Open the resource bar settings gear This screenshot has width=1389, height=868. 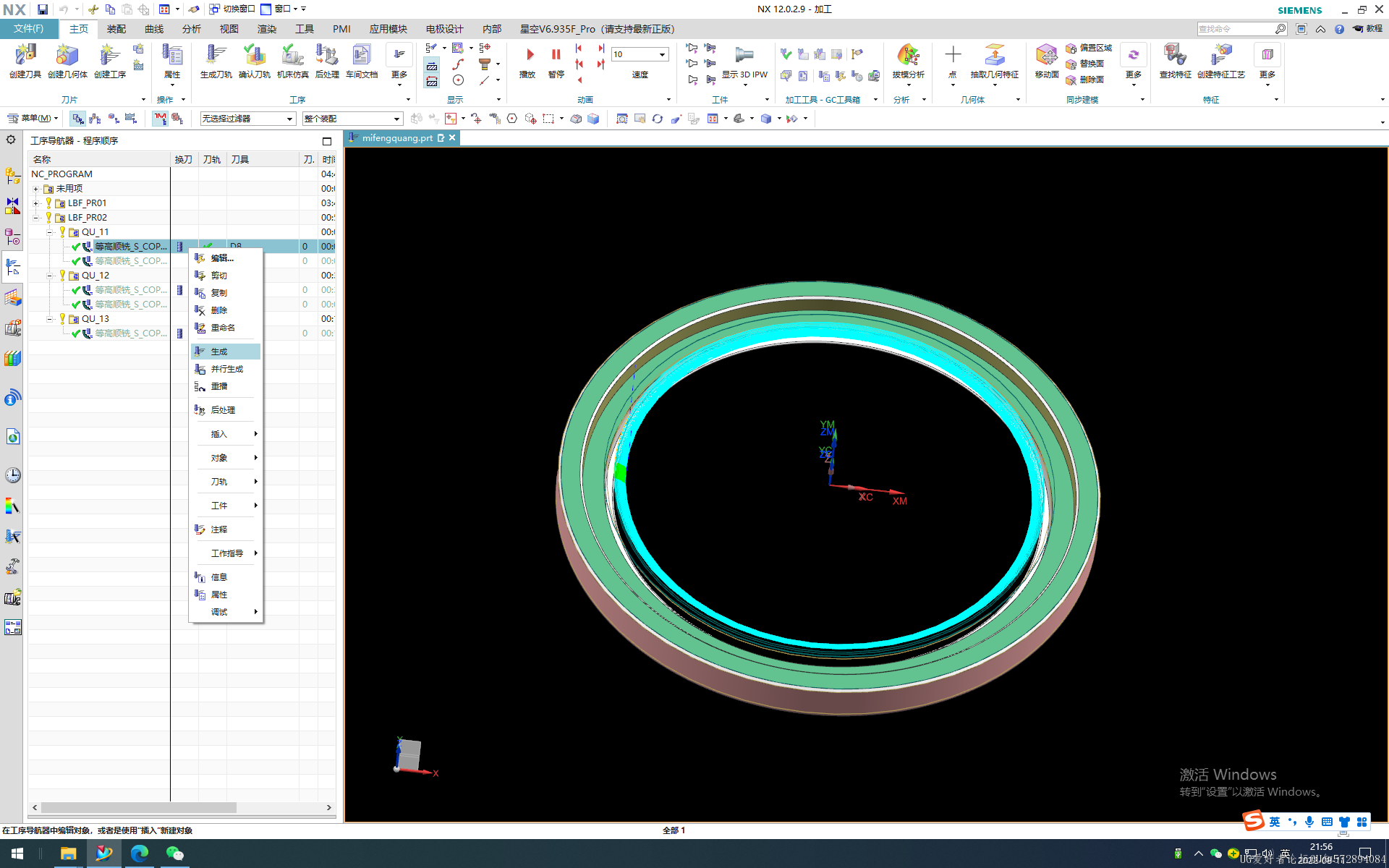(x=11, y=140)
